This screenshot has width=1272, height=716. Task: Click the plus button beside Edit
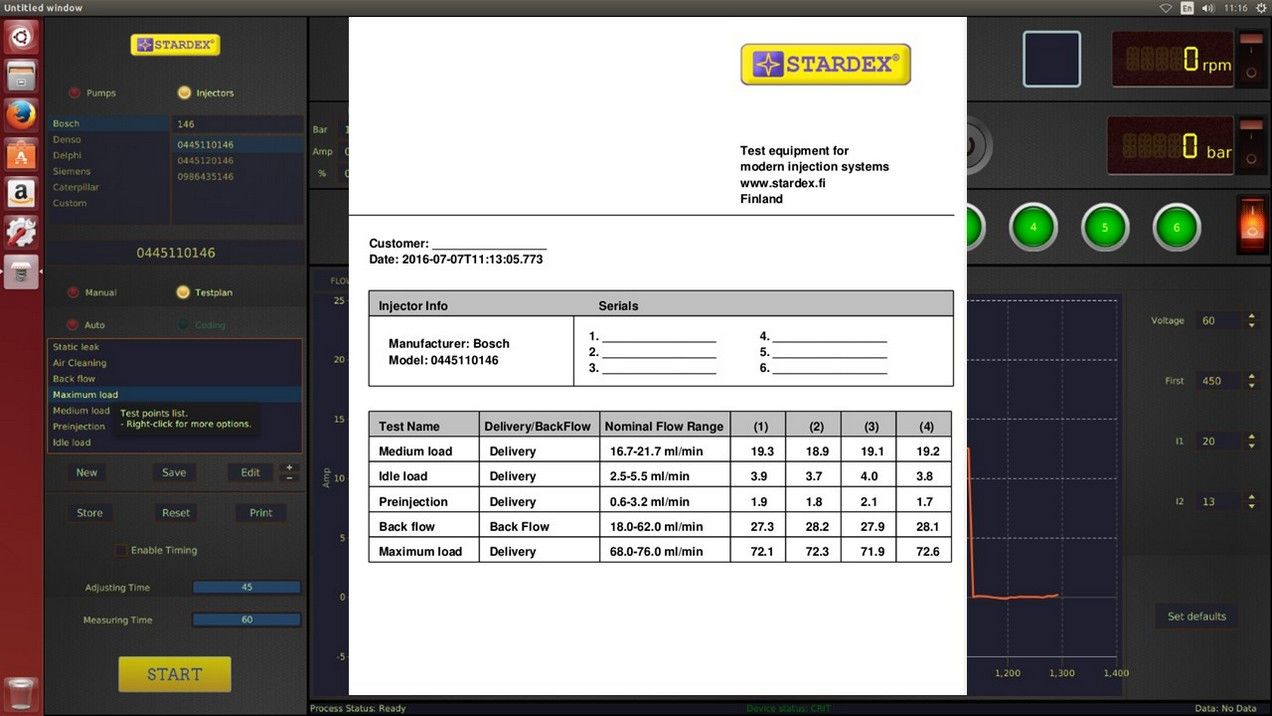click(289, 467)
